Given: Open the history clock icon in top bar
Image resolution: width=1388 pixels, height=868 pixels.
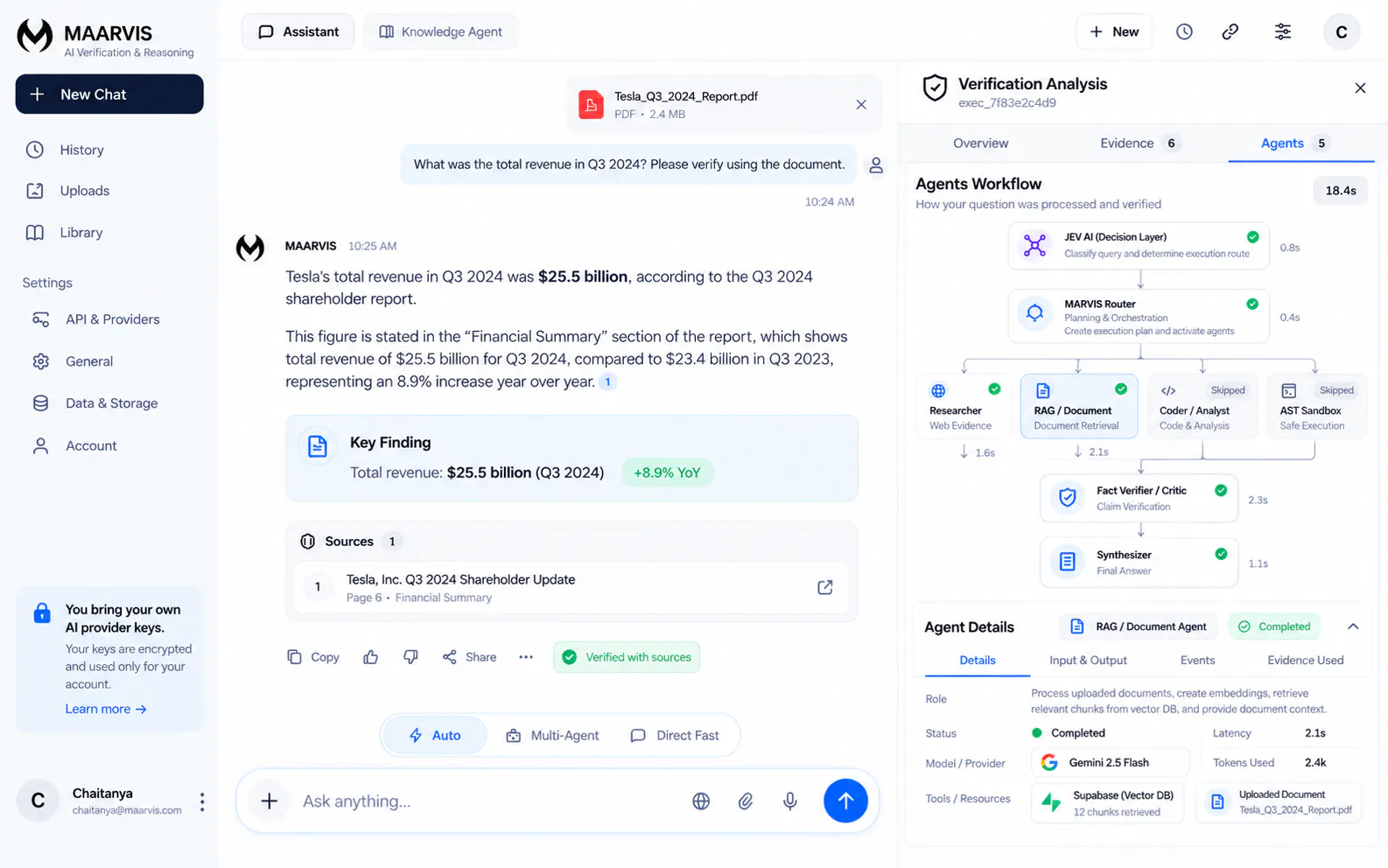Looking at the screenshot, I should (1184, 31).
